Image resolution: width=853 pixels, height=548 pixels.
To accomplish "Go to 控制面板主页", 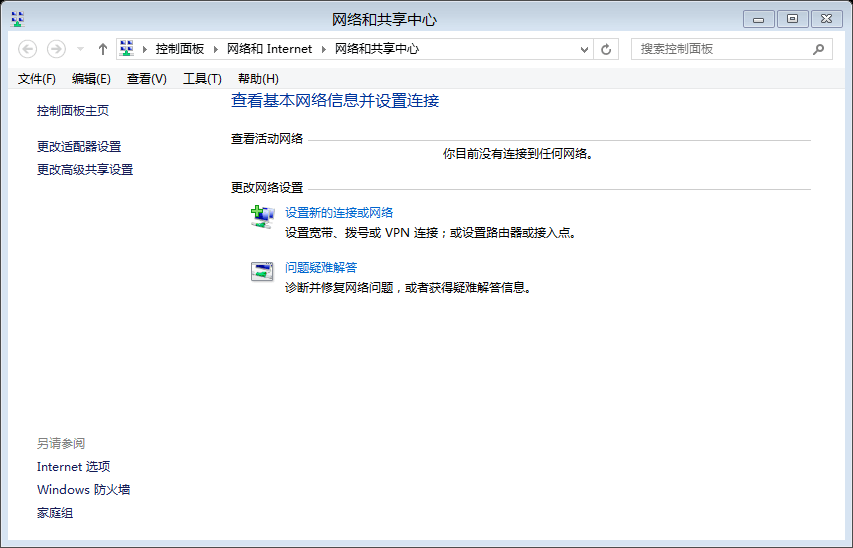I will tap(73, 111).
